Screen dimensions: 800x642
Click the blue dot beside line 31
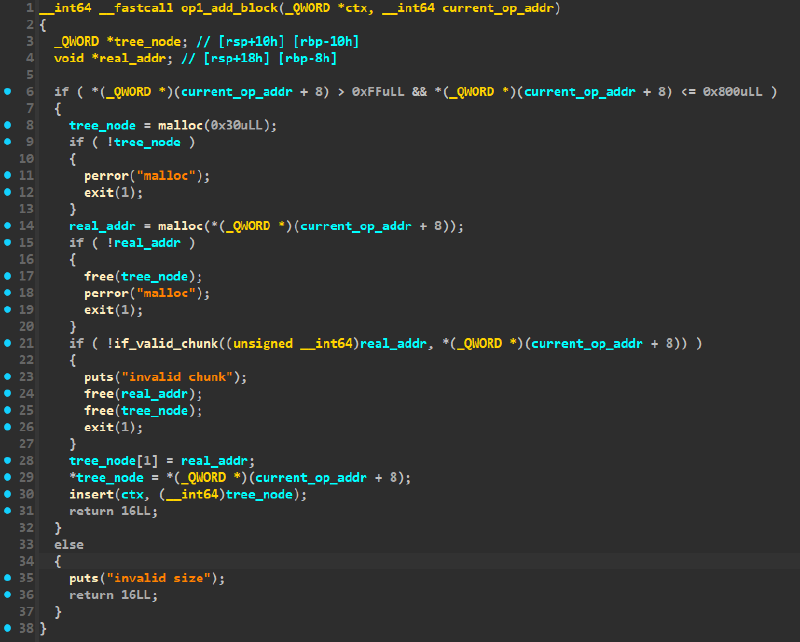tap(8, 511)
